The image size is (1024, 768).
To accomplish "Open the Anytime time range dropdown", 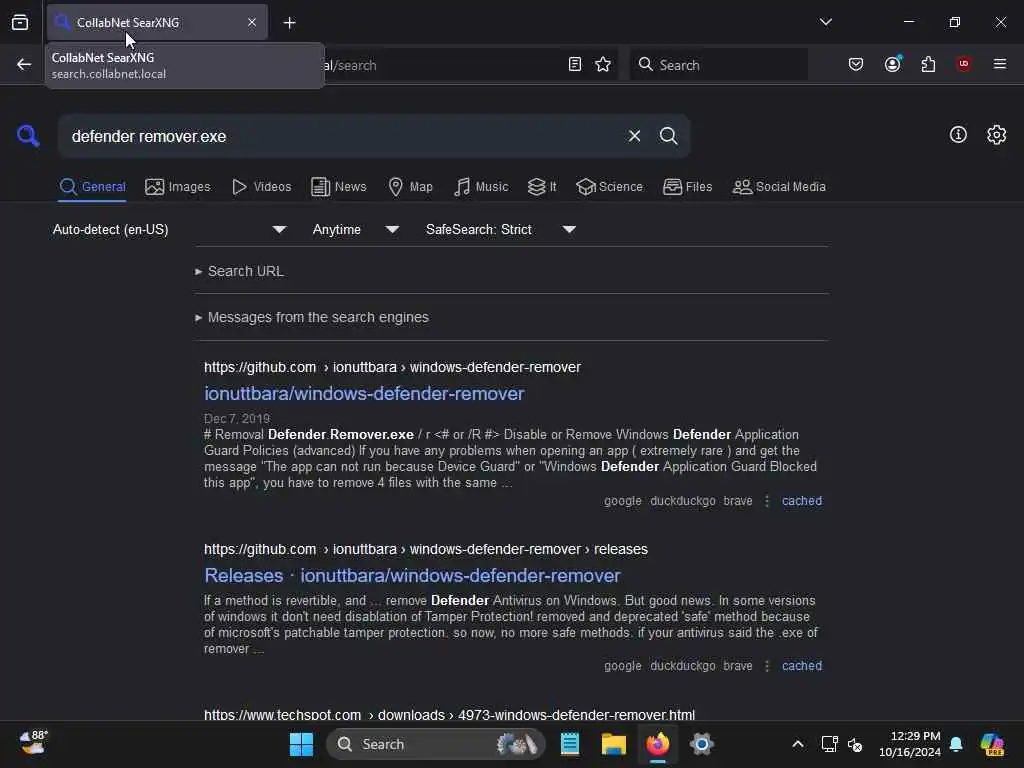I will tap(355, 229).
